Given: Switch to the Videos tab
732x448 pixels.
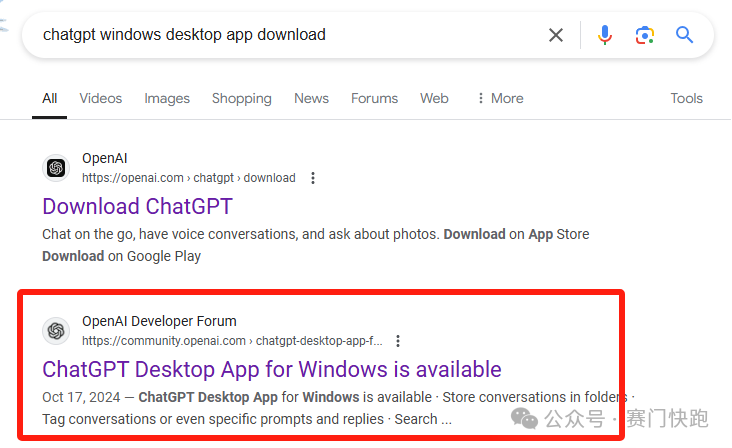Looking at the screenshot, I should click(x=100, y=98).
